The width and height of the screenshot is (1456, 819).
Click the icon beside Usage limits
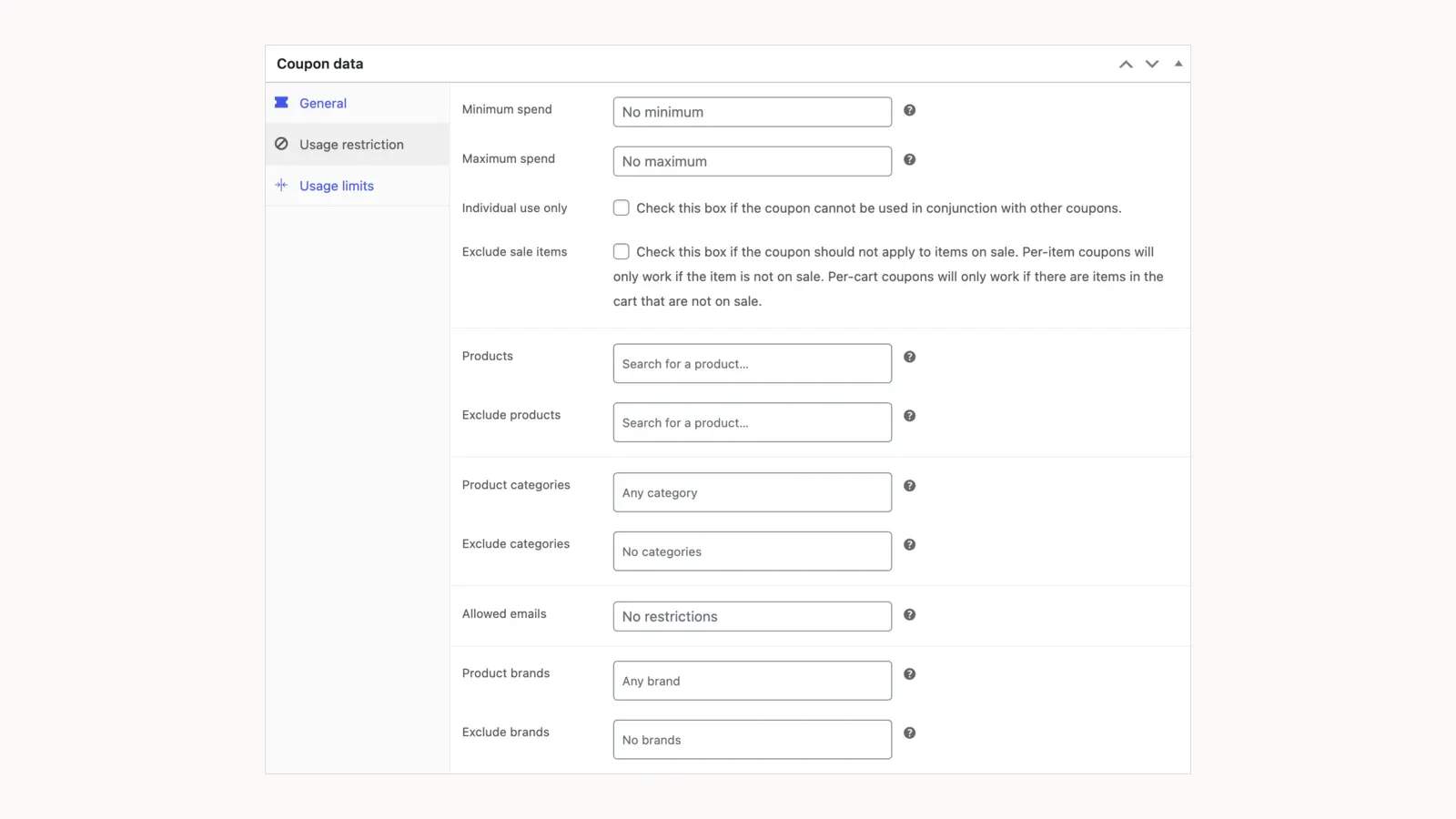click(x=281, y=185)
